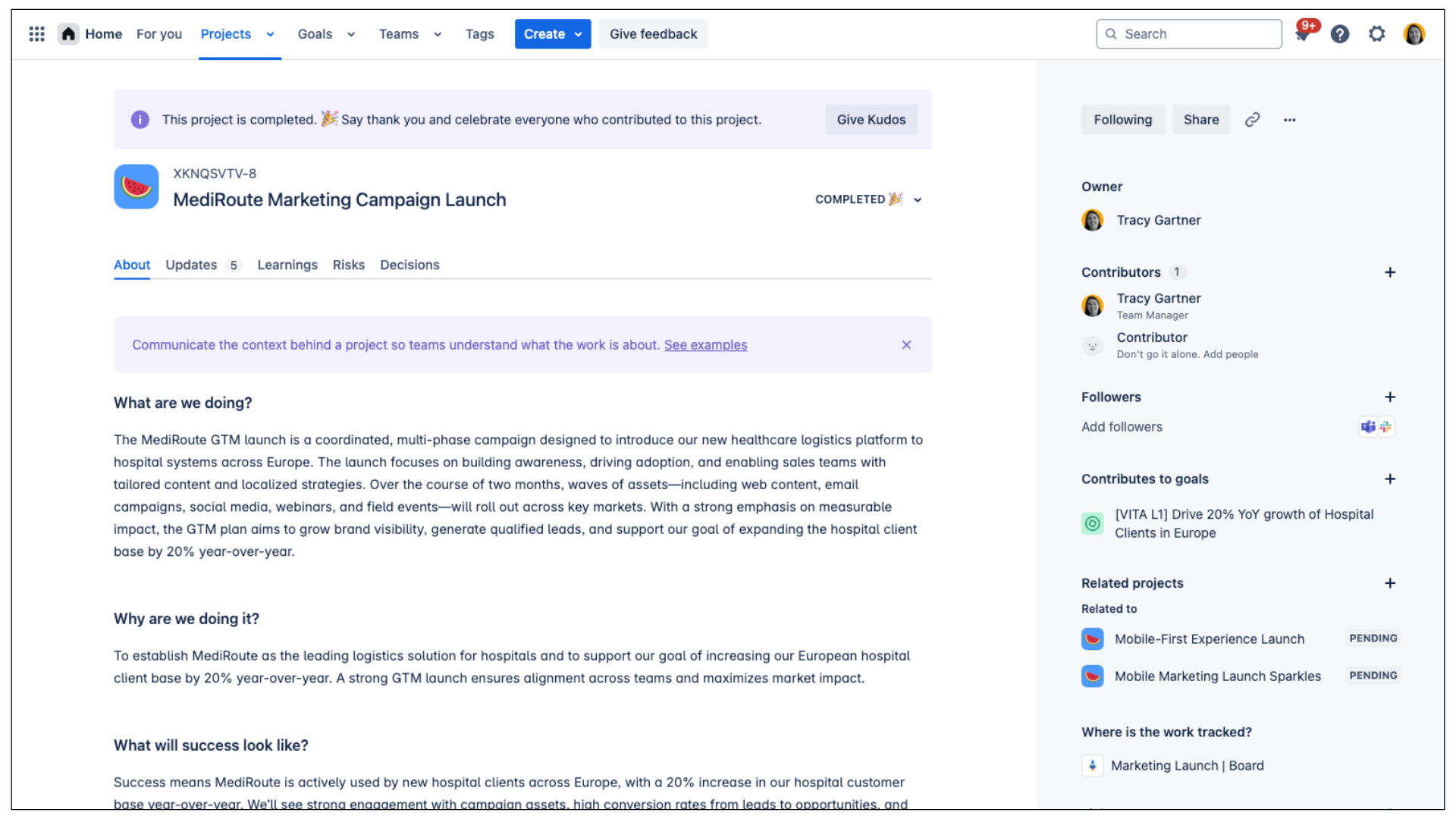Open the Create dropdown menu
This screenshot has height=819, width=1456.
[552, 33]
